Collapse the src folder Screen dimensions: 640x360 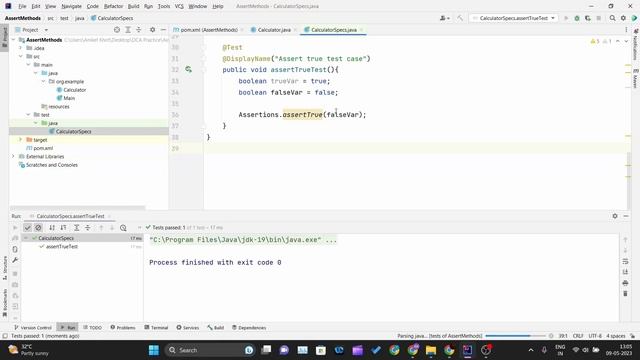click(21, 56)
